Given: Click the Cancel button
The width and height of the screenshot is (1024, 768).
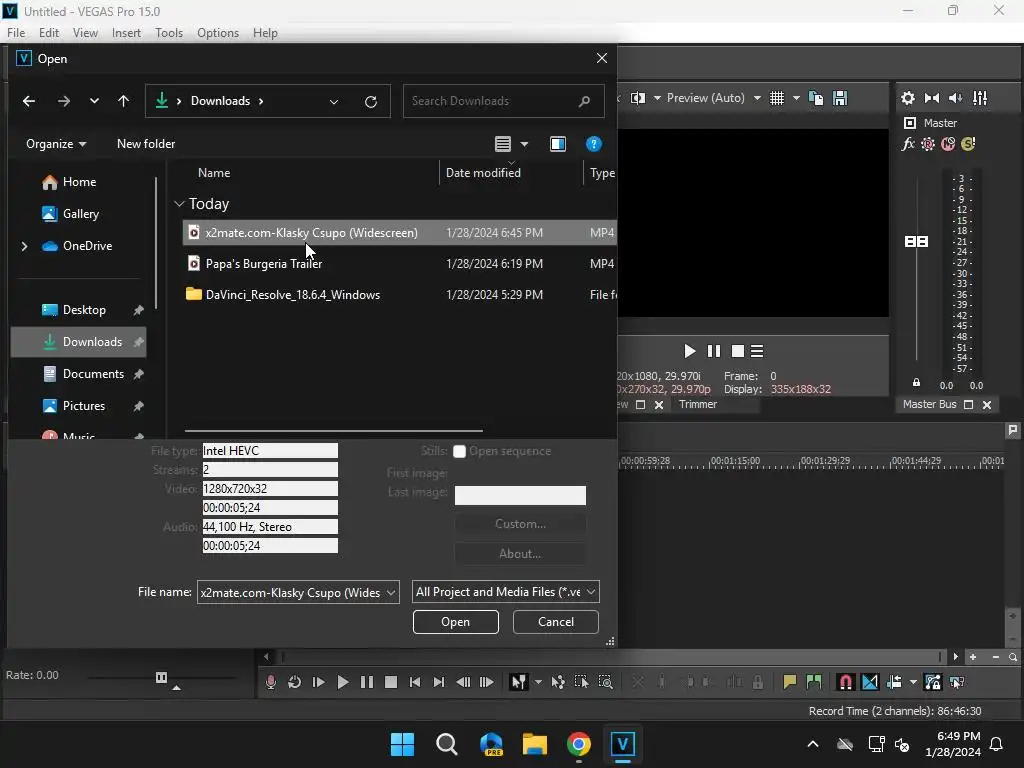Looking at the screenshot, I should [x=556, y=622].
